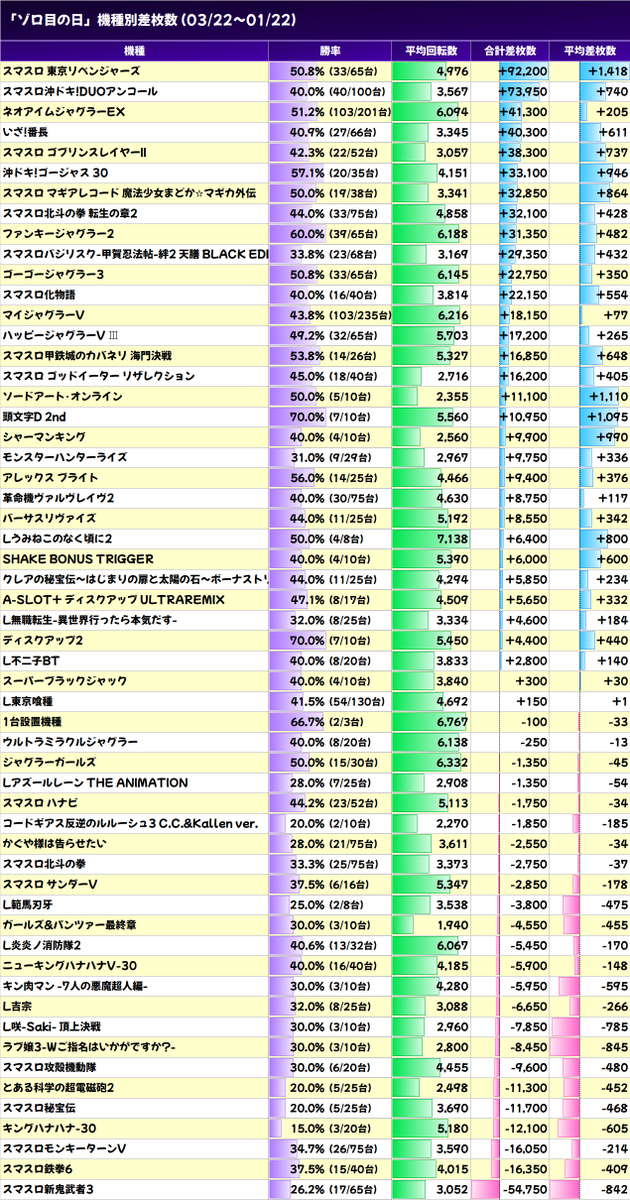Click the 機種 column header

pos(134,51)
